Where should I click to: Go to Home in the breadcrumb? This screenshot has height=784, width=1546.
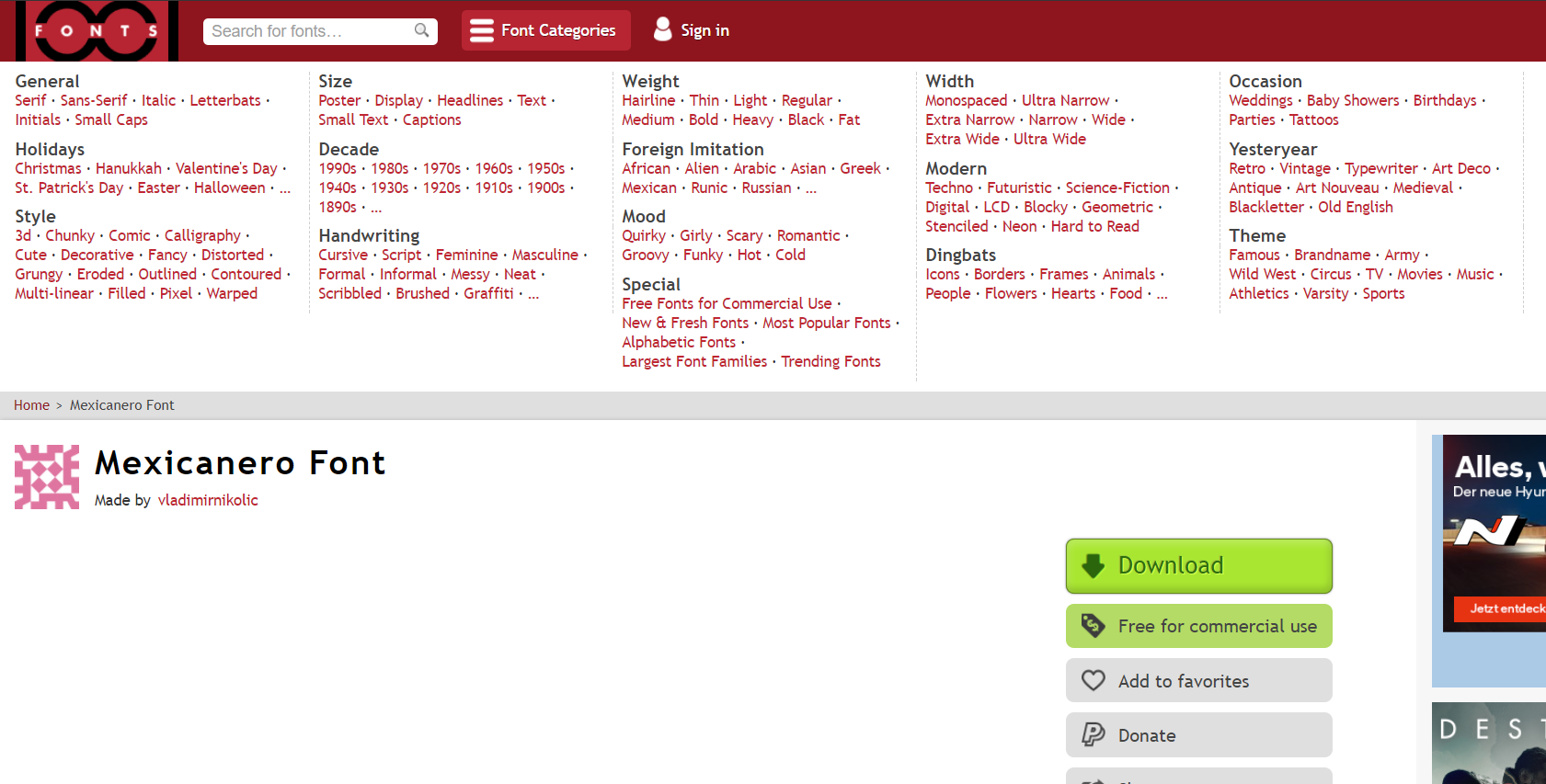(31, 405)
